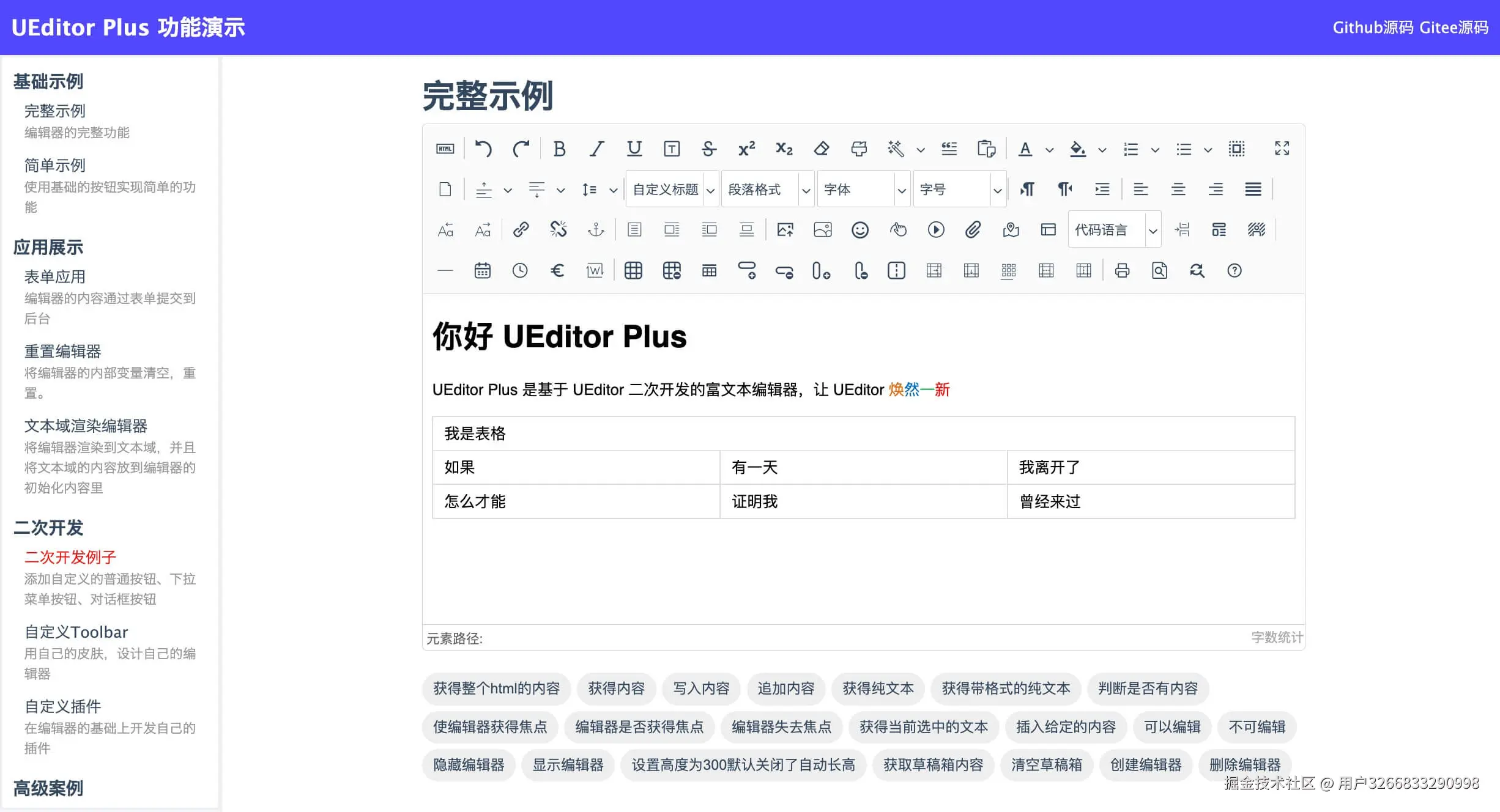1500x812 pixels.
Task: Toggle subscript formatting
Action: coord(784,149)
